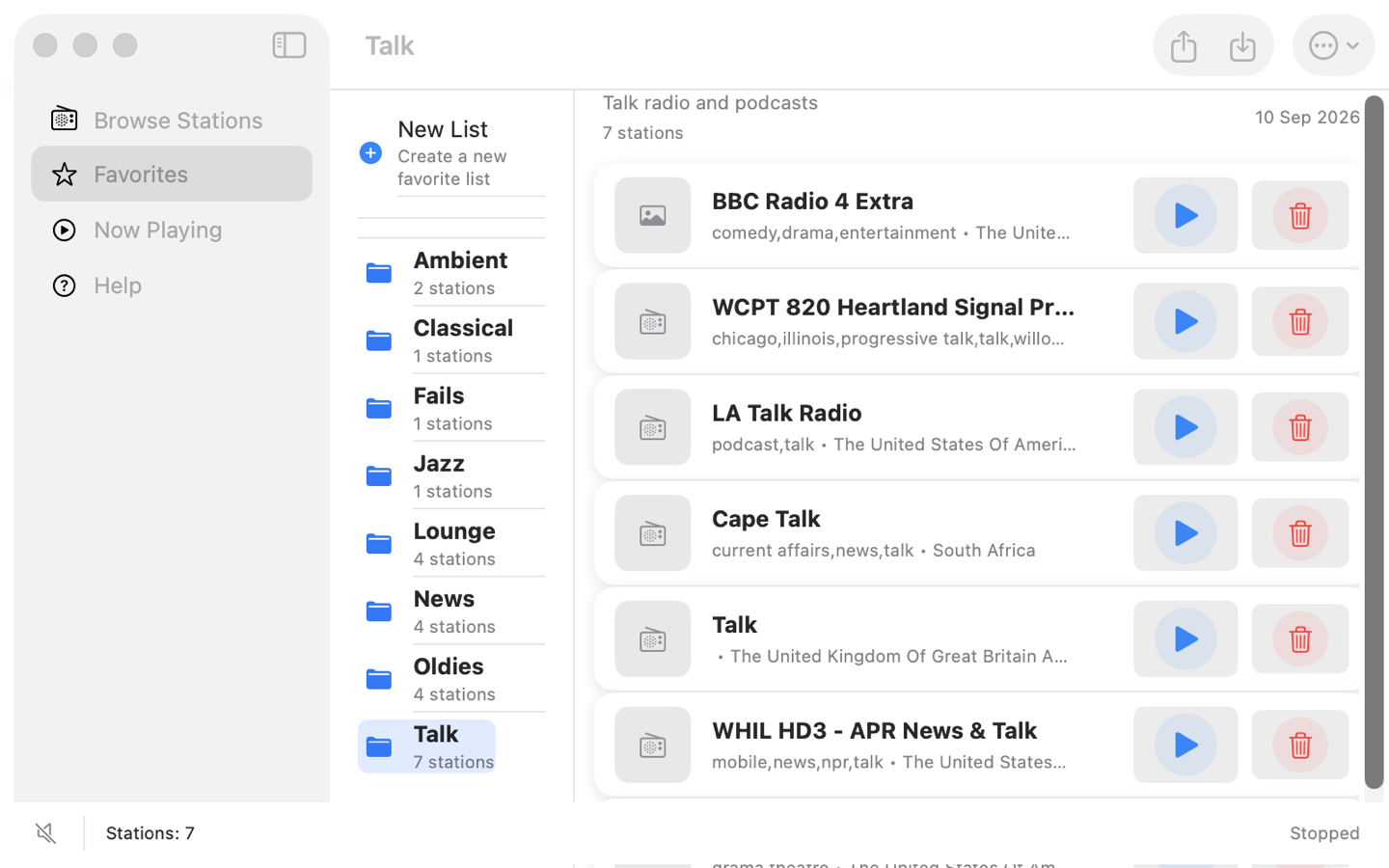
Task: Open the Classical favorites folder
Action: [451, 340]
